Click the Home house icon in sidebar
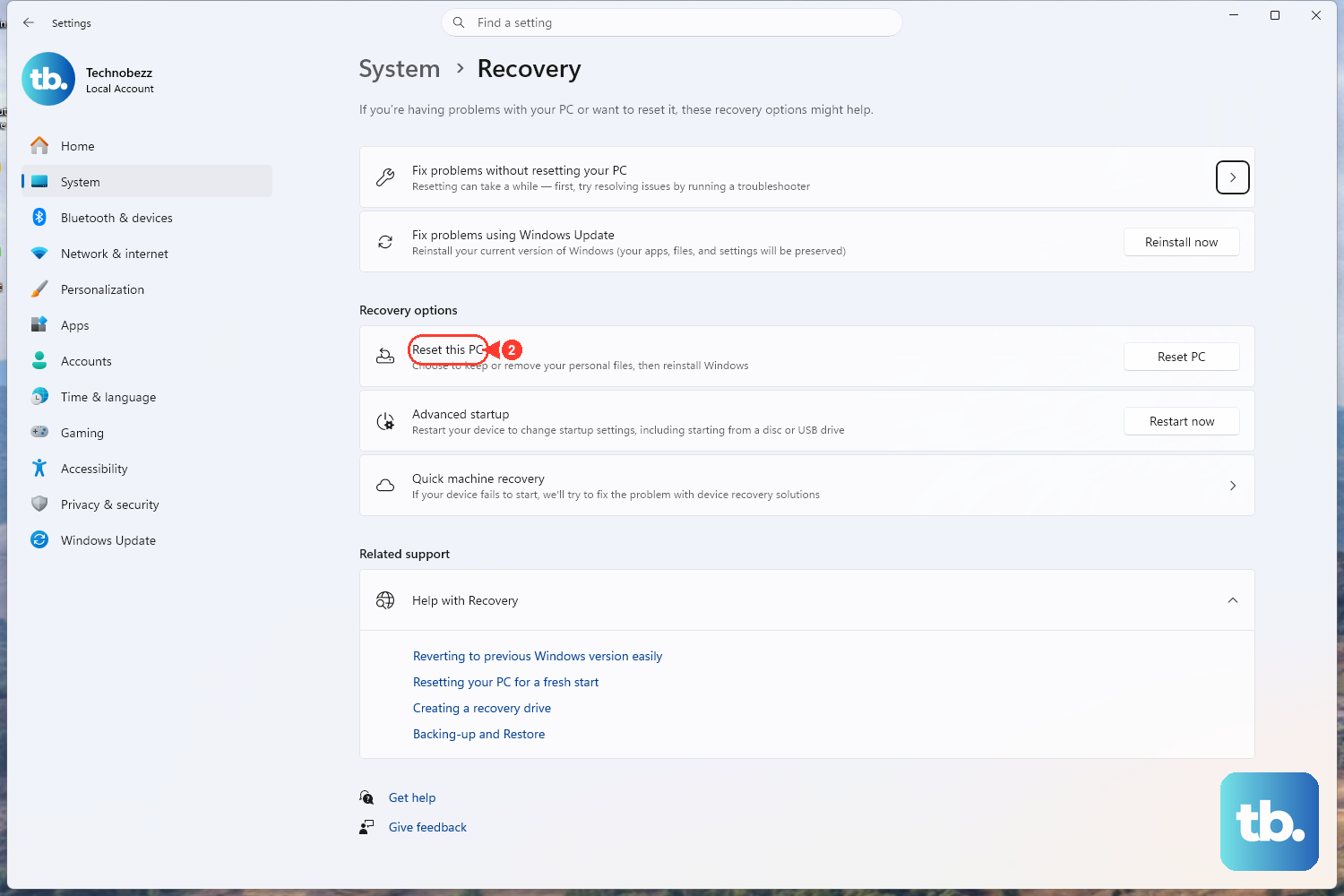Image resolution: width=1344 pixels, height=896 pixels. click(x=39, y=145)
